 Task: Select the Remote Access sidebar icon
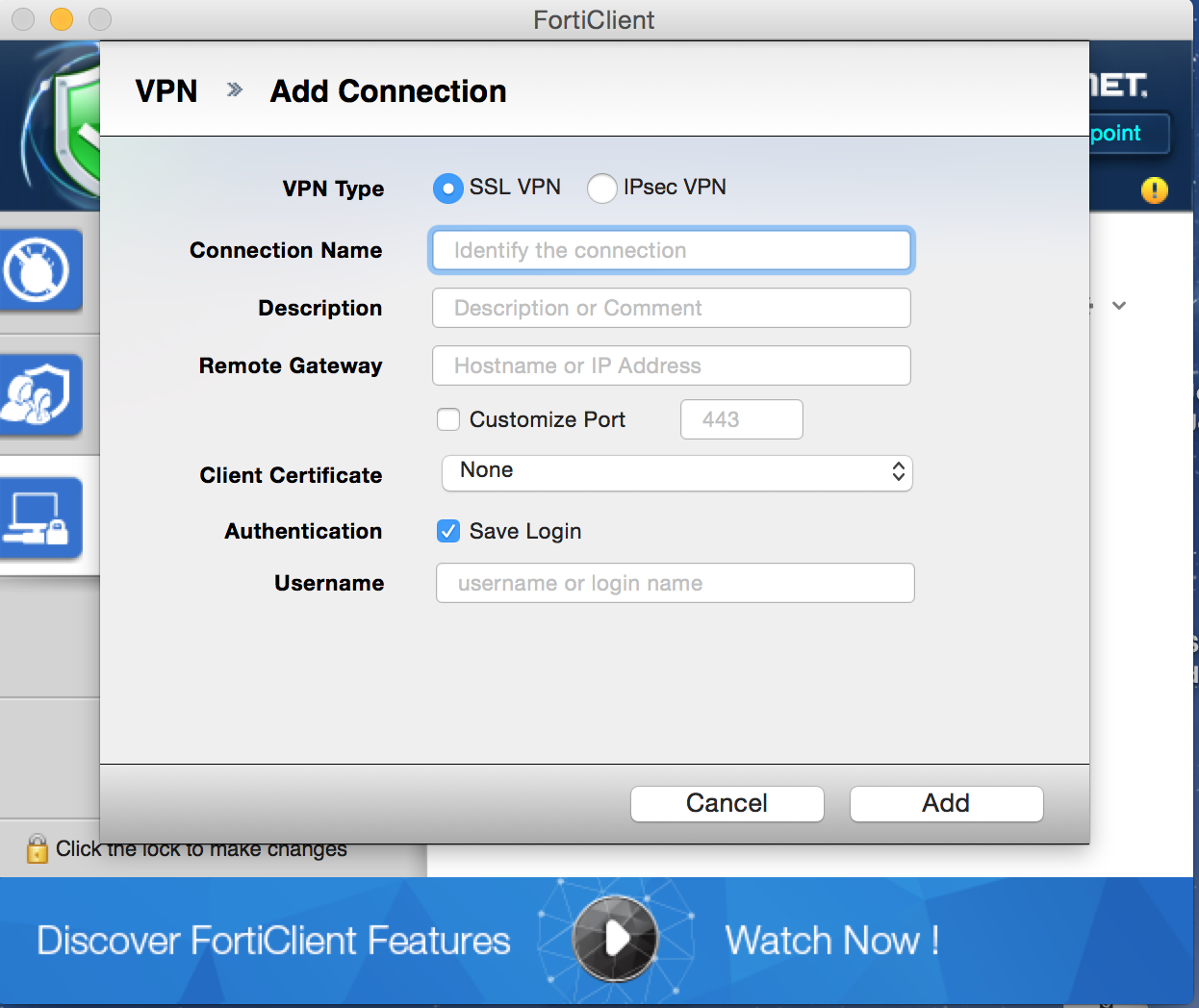42,517
